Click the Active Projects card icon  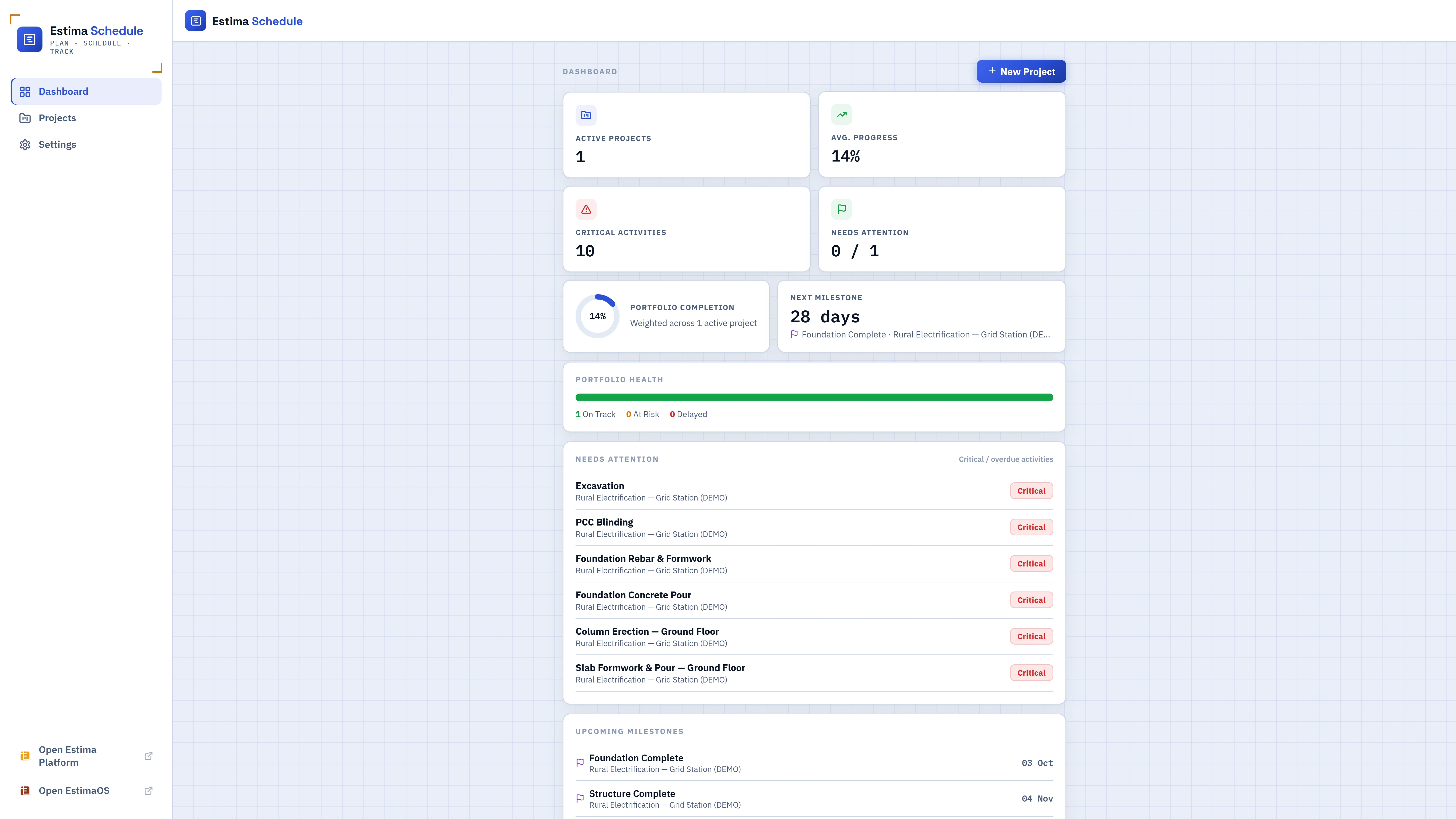point(586,115)
